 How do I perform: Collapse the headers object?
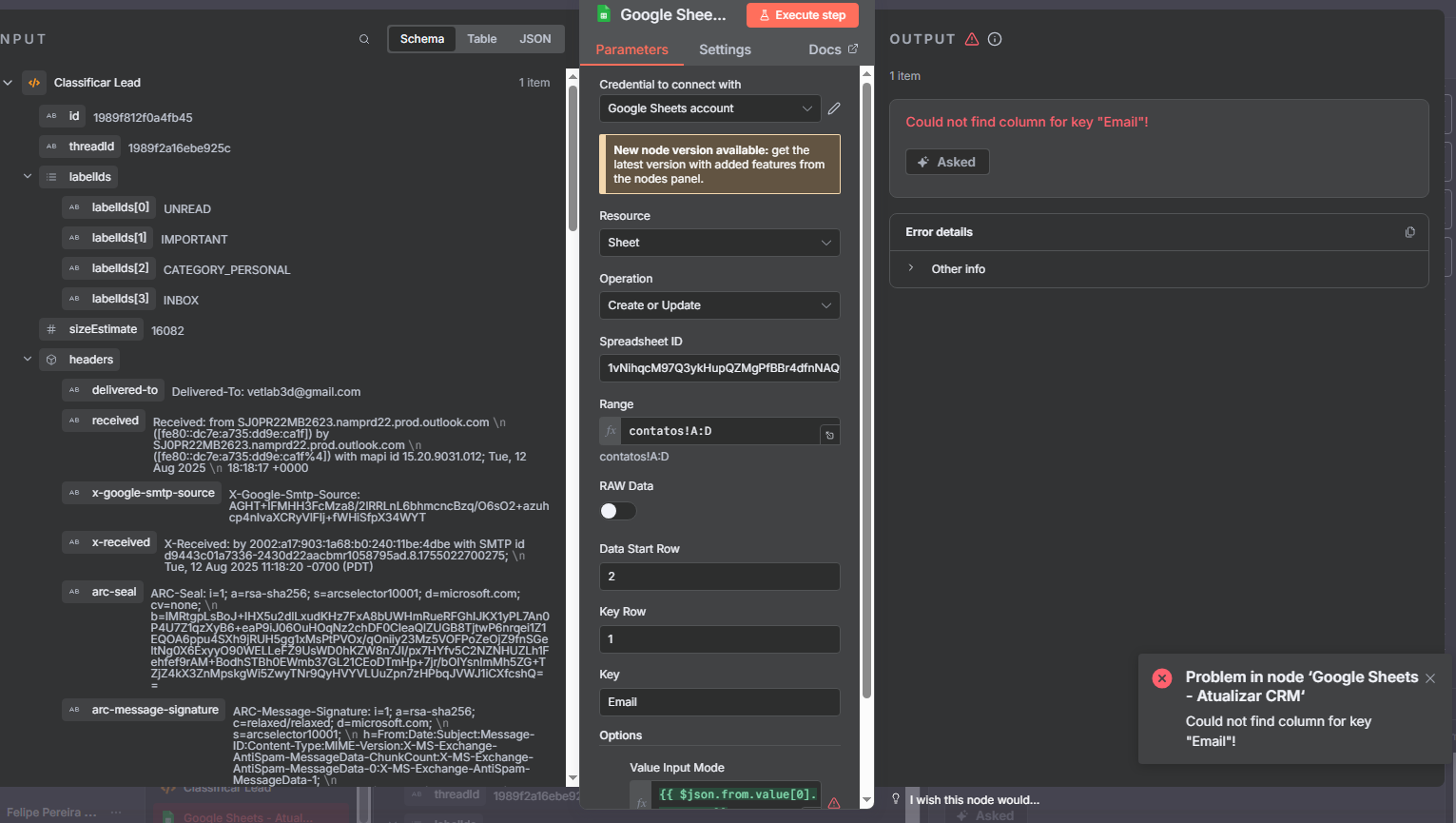point(28,359)
